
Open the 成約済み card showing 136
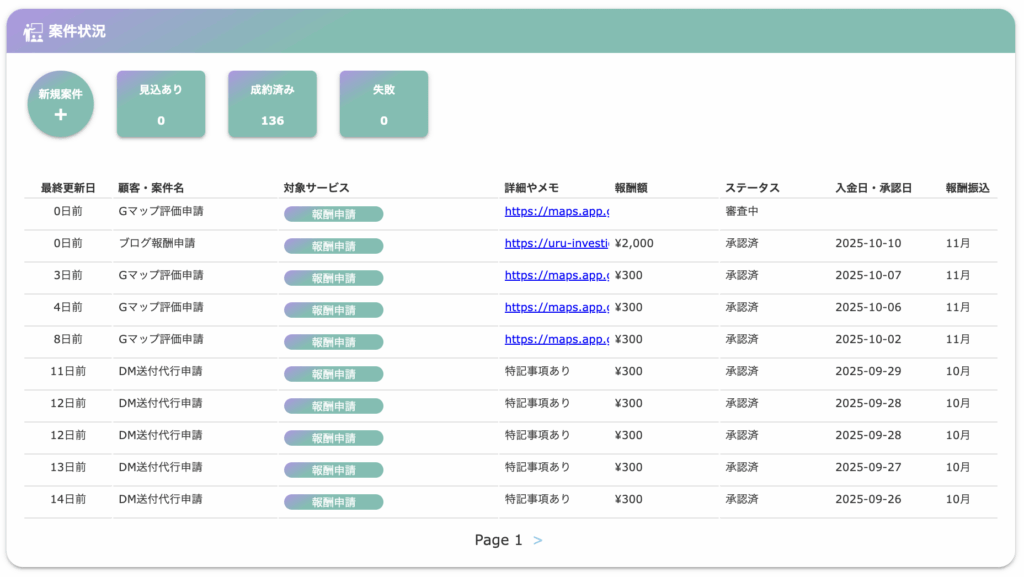(272, 104)
